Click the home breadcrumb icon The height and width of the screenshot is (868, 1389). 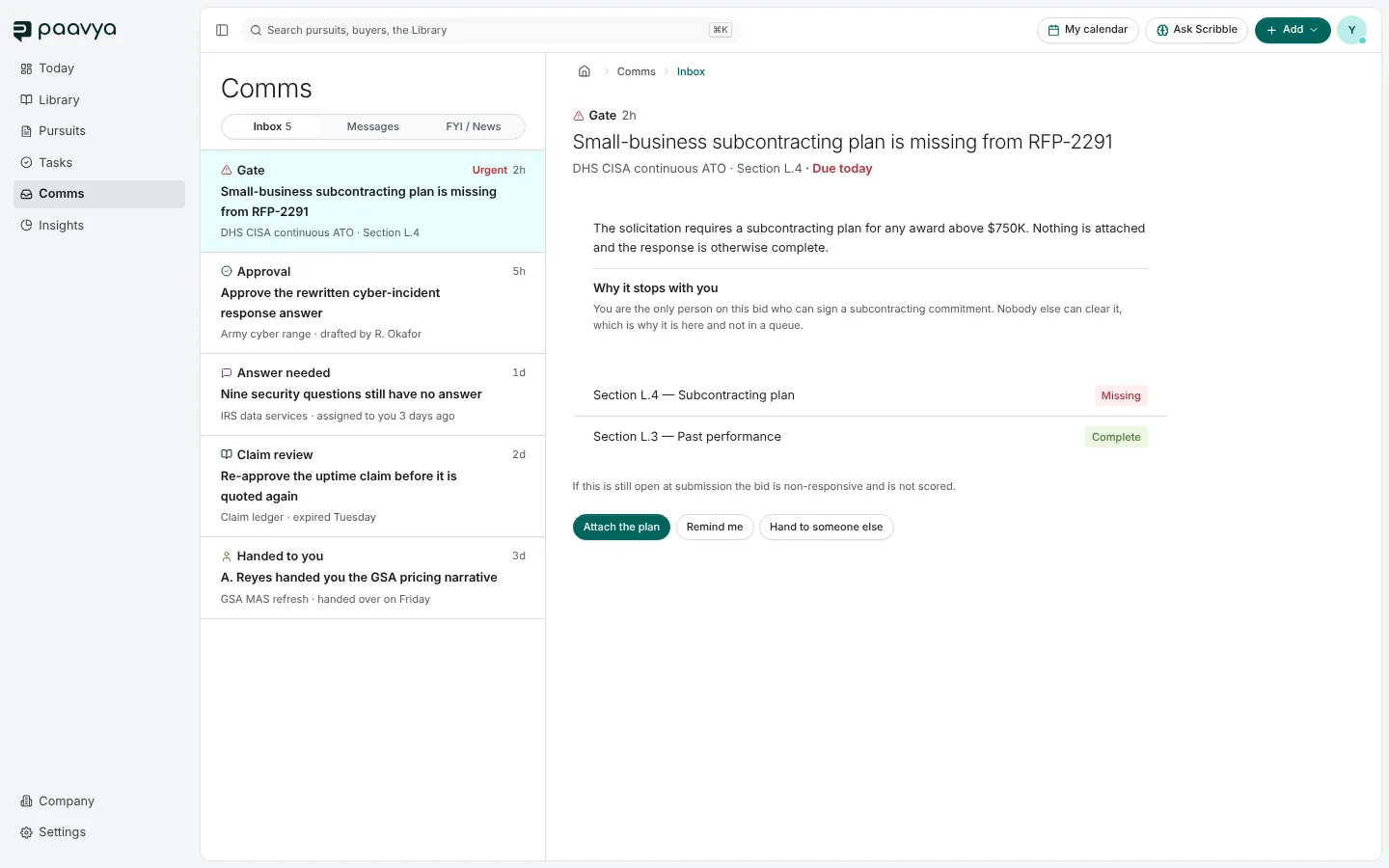[x=584, y=71]
